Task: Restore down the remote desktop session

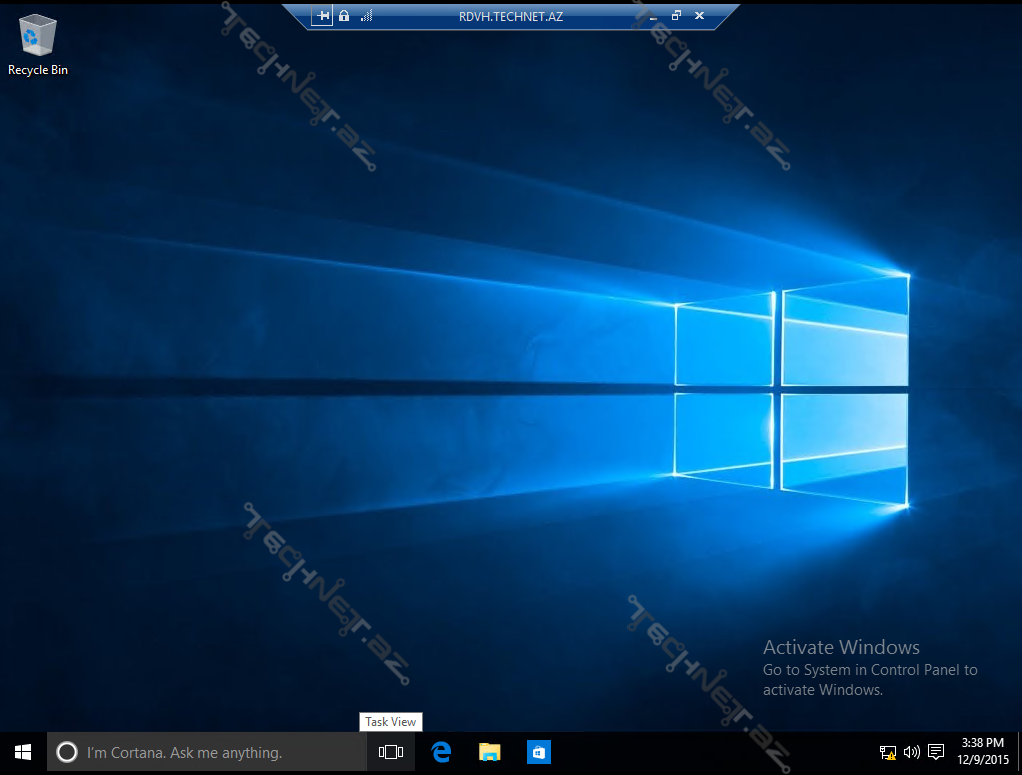Action: pos(676,16)
